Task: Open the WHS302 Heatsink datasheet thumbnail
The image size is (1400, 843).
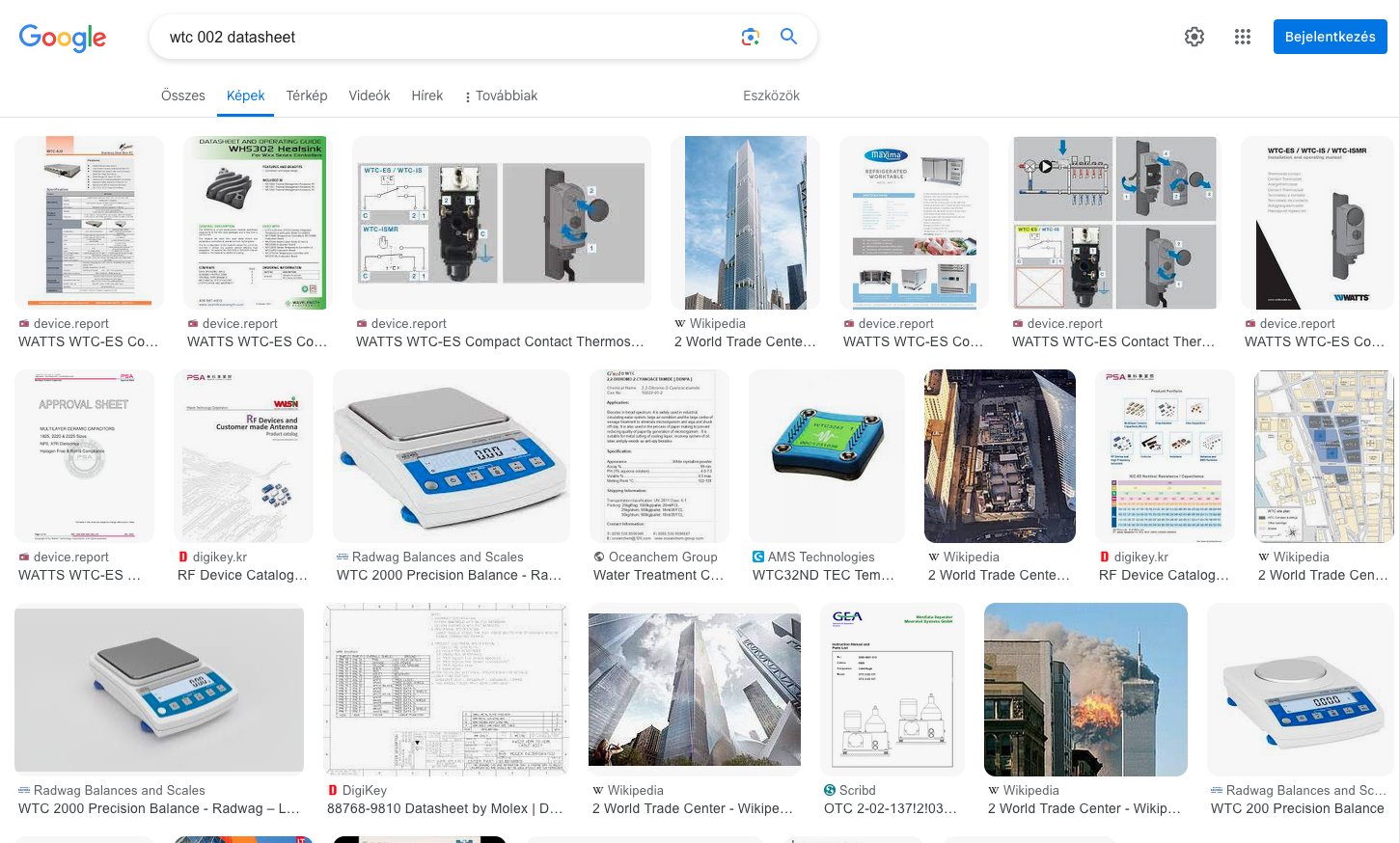Action: tap(255, 223)
